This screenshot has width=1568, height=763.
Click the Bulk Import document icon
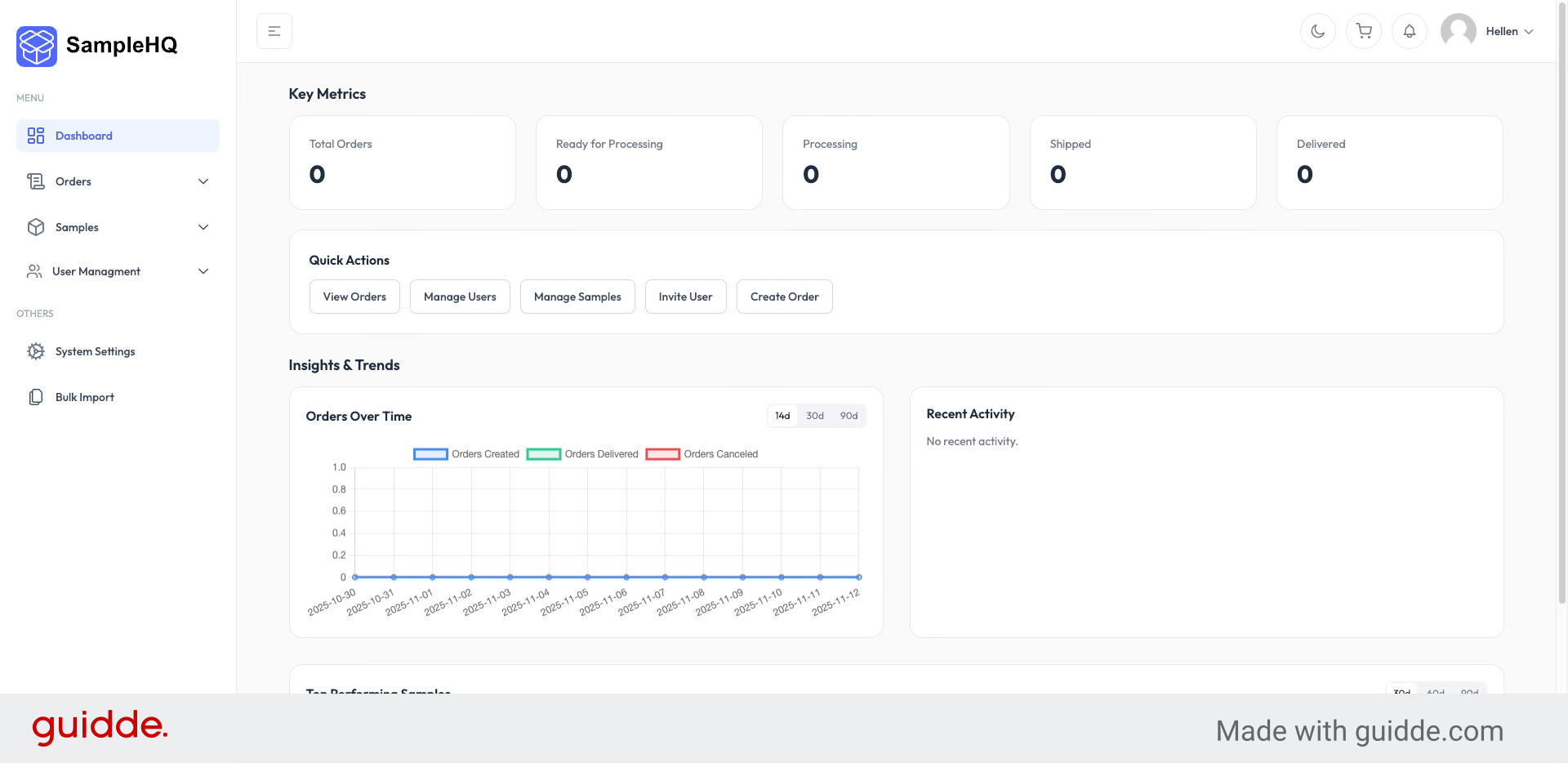[36, 397]
